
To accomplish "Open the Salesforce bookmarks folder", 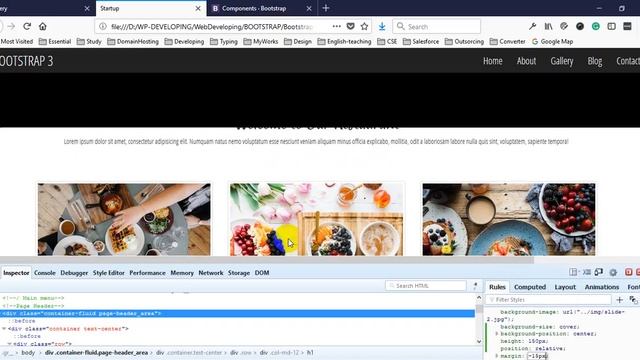I will (x=421, y=42).
